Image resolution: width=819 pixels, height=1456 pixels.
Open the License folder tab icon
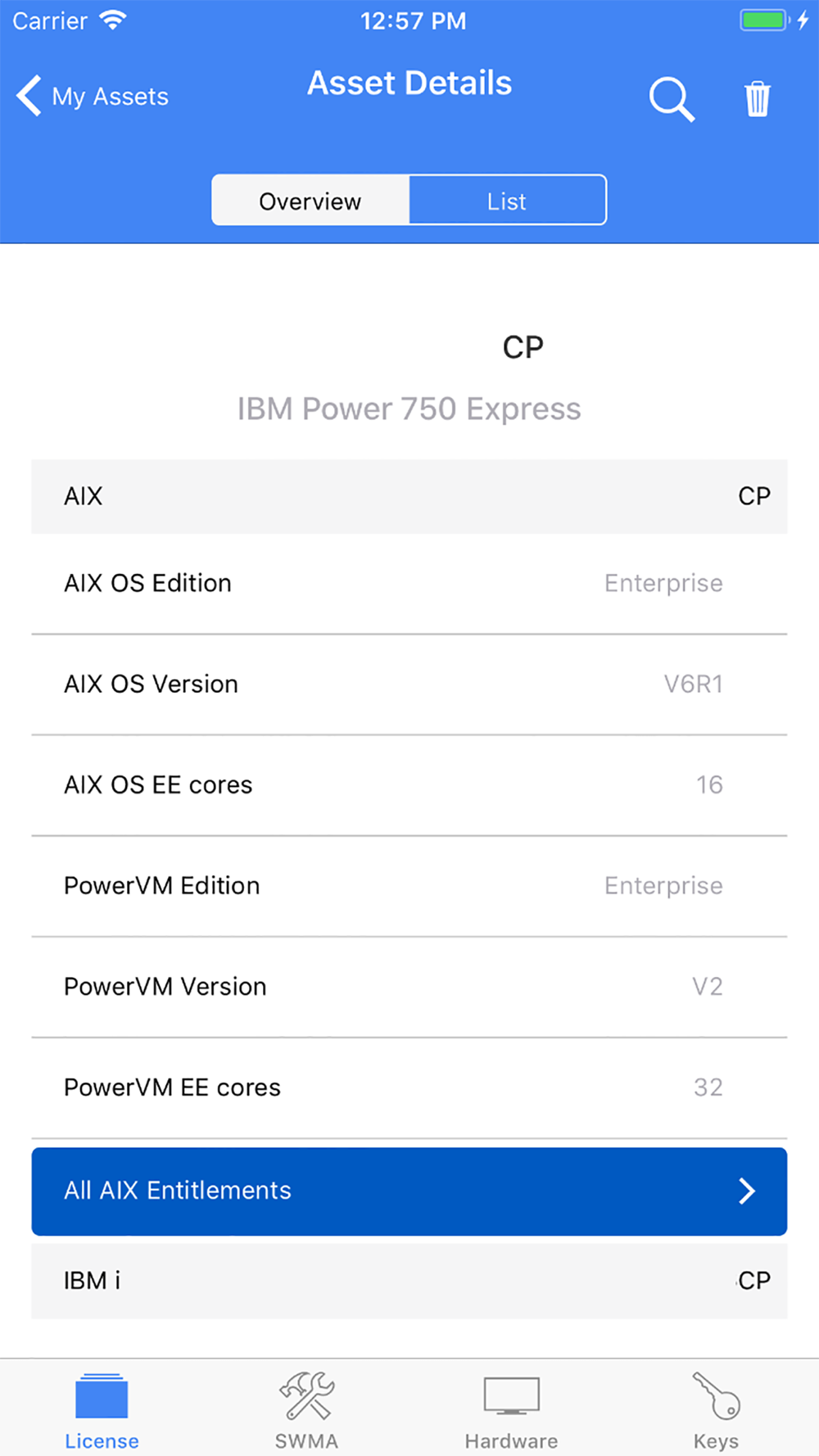click(102, 1395)
